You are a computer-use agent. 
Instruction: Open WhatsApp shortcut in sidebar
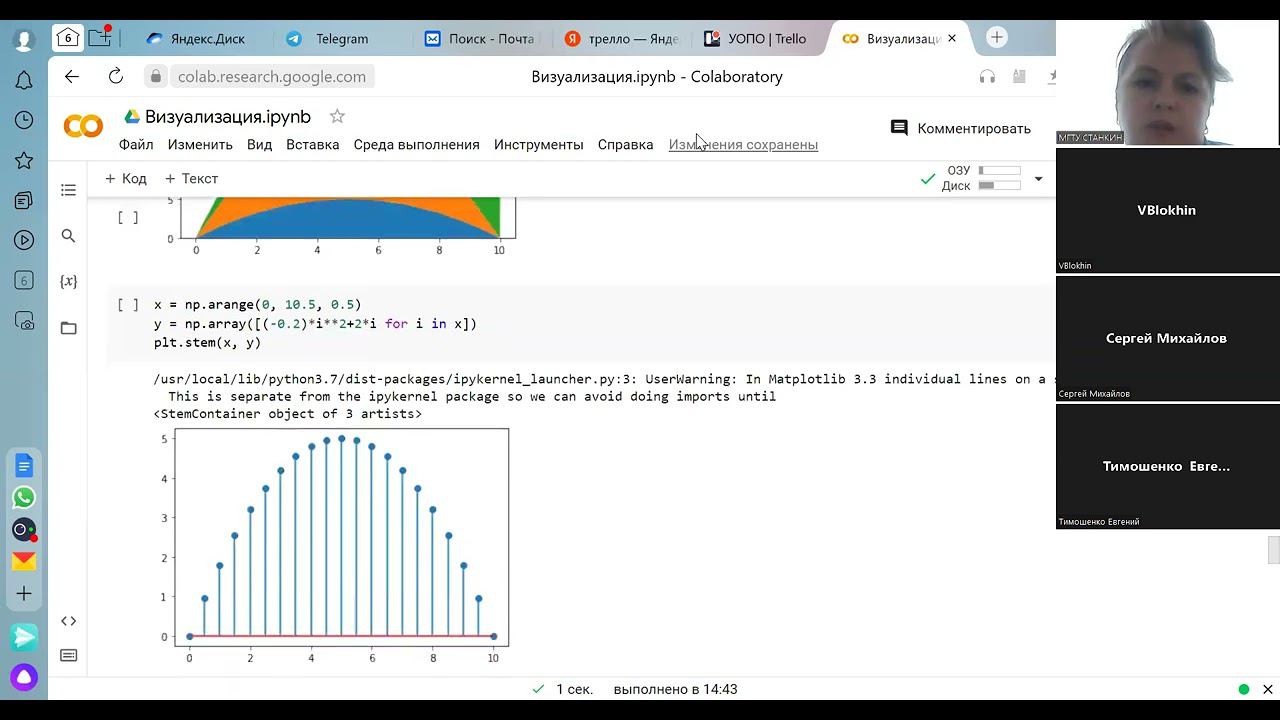pos(24,497)
